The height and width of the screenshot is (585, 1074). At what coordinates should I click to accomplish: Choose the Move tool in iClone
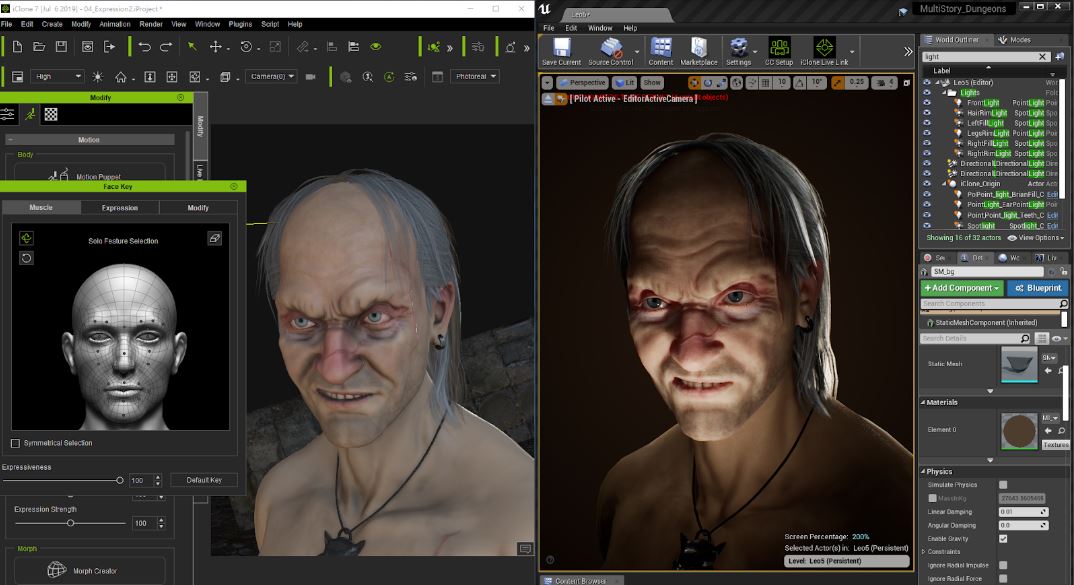click(216, 47)
